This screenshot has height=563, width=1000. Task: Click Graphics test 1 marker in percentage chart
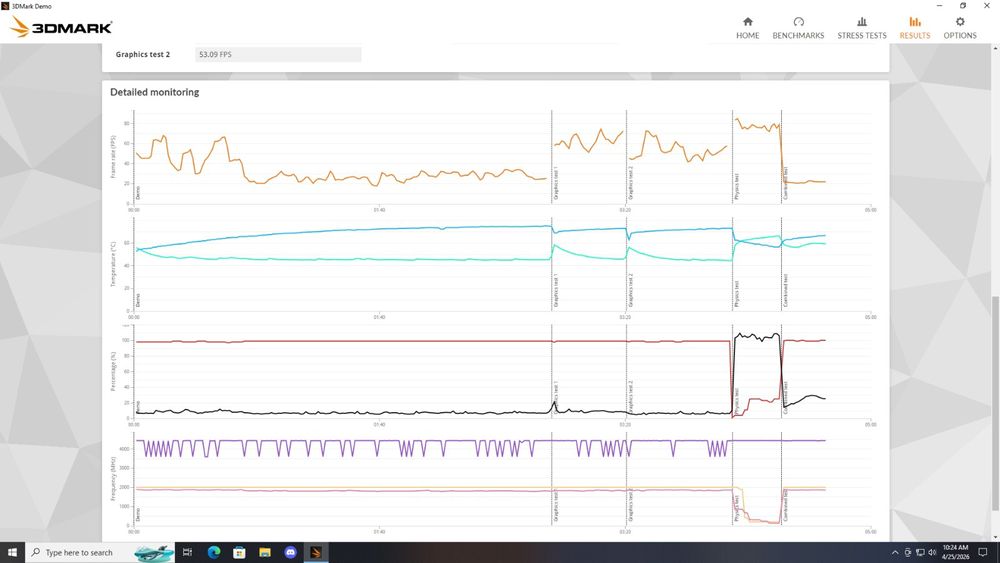[x=556, y=398]
